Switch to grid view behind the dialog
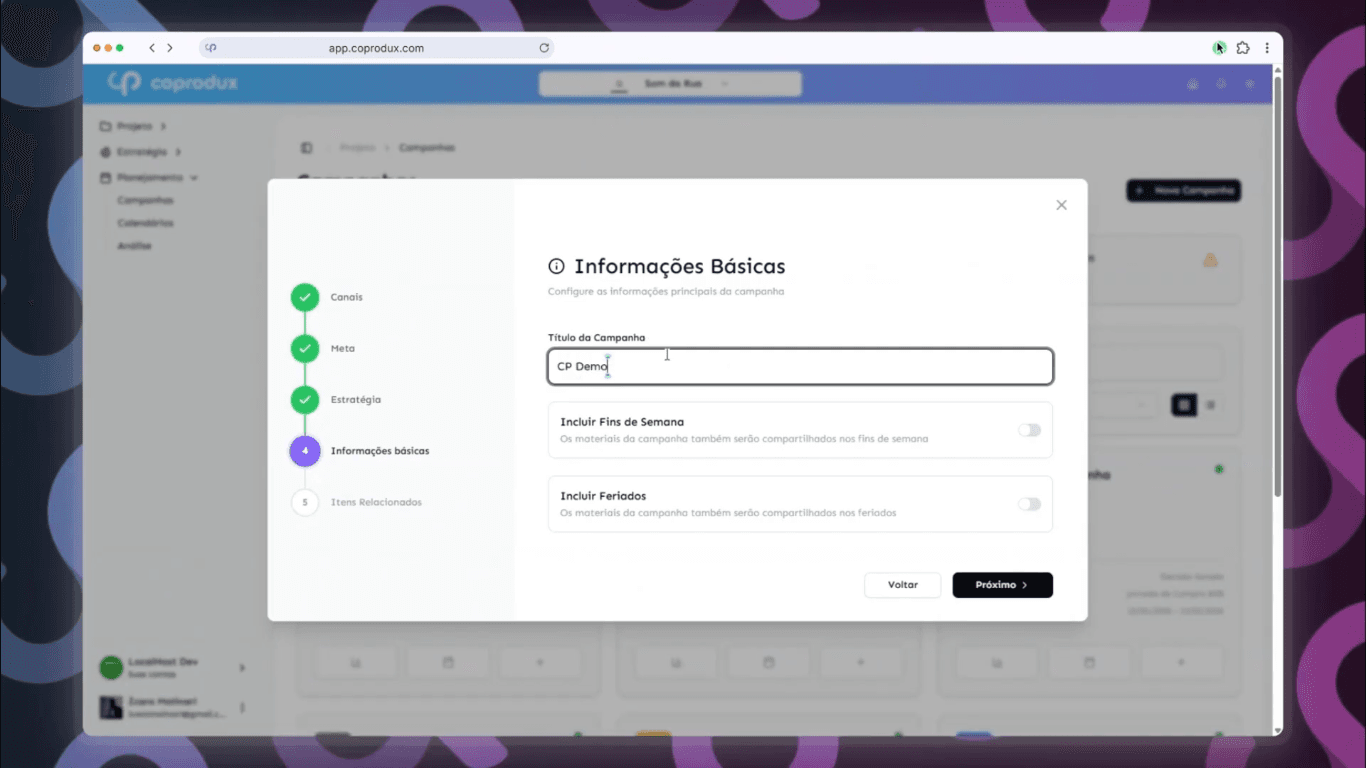The width and height of the screenshot is (1366, 768). coord(1184,405)
